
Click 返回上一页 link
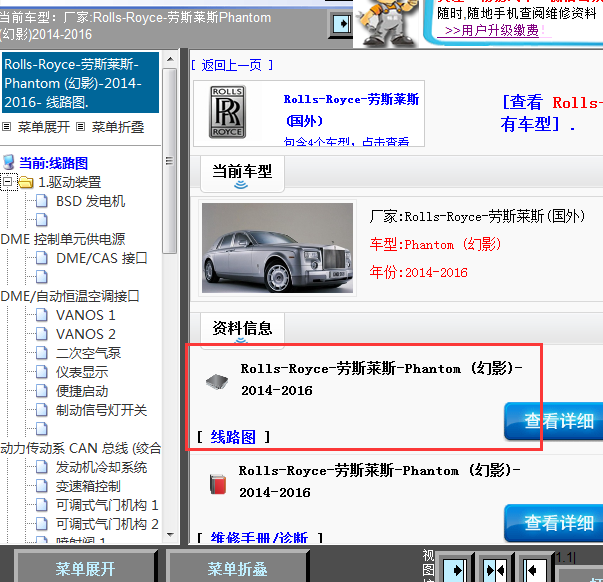tap(232, 65)
